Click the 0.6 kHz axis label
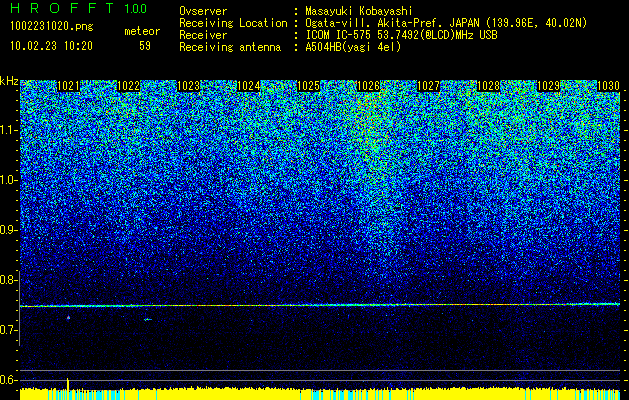629x400 pixels. [9, 380]
